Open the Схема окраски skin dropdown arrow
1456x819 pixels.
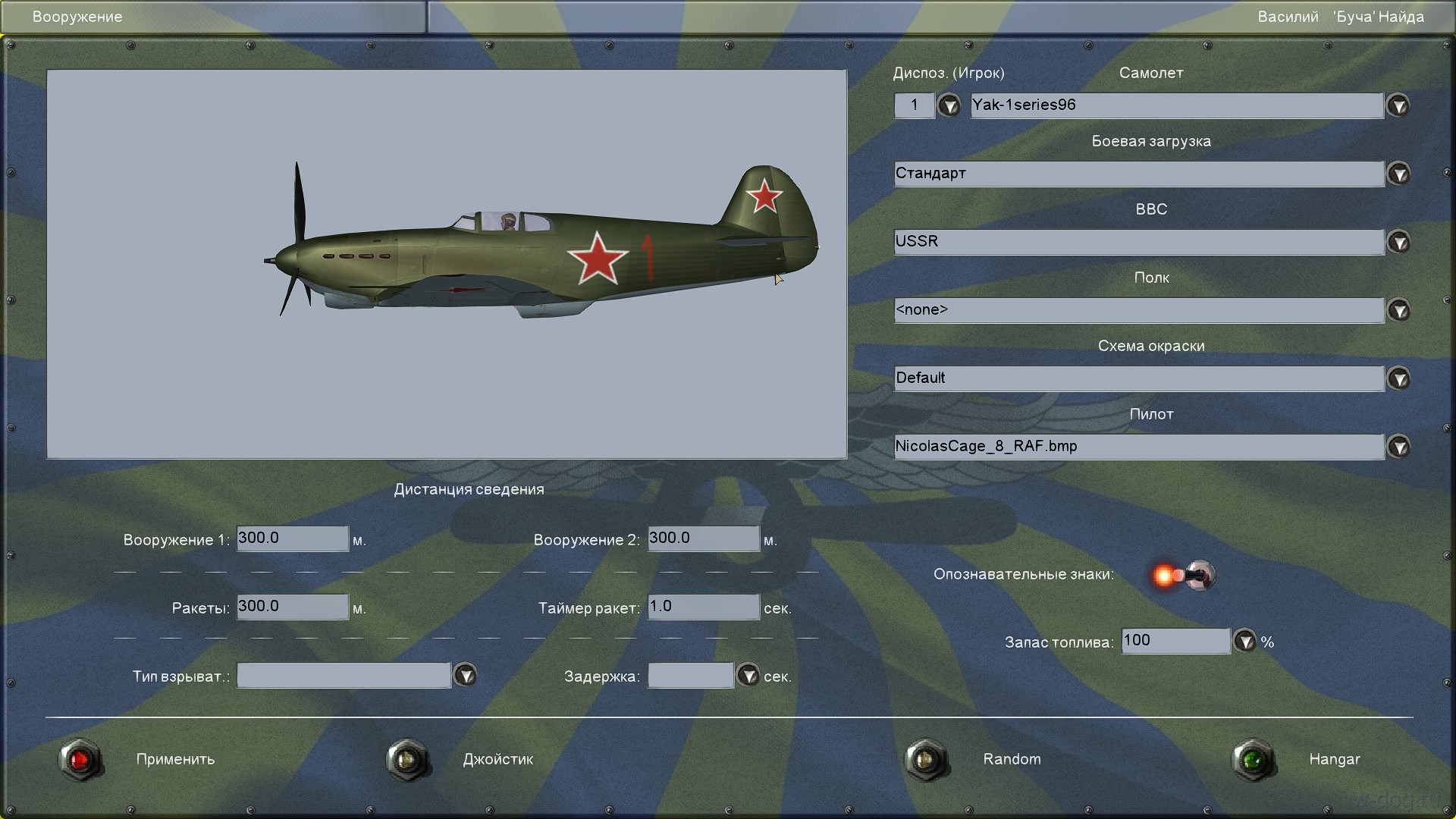pos(1398,378)
